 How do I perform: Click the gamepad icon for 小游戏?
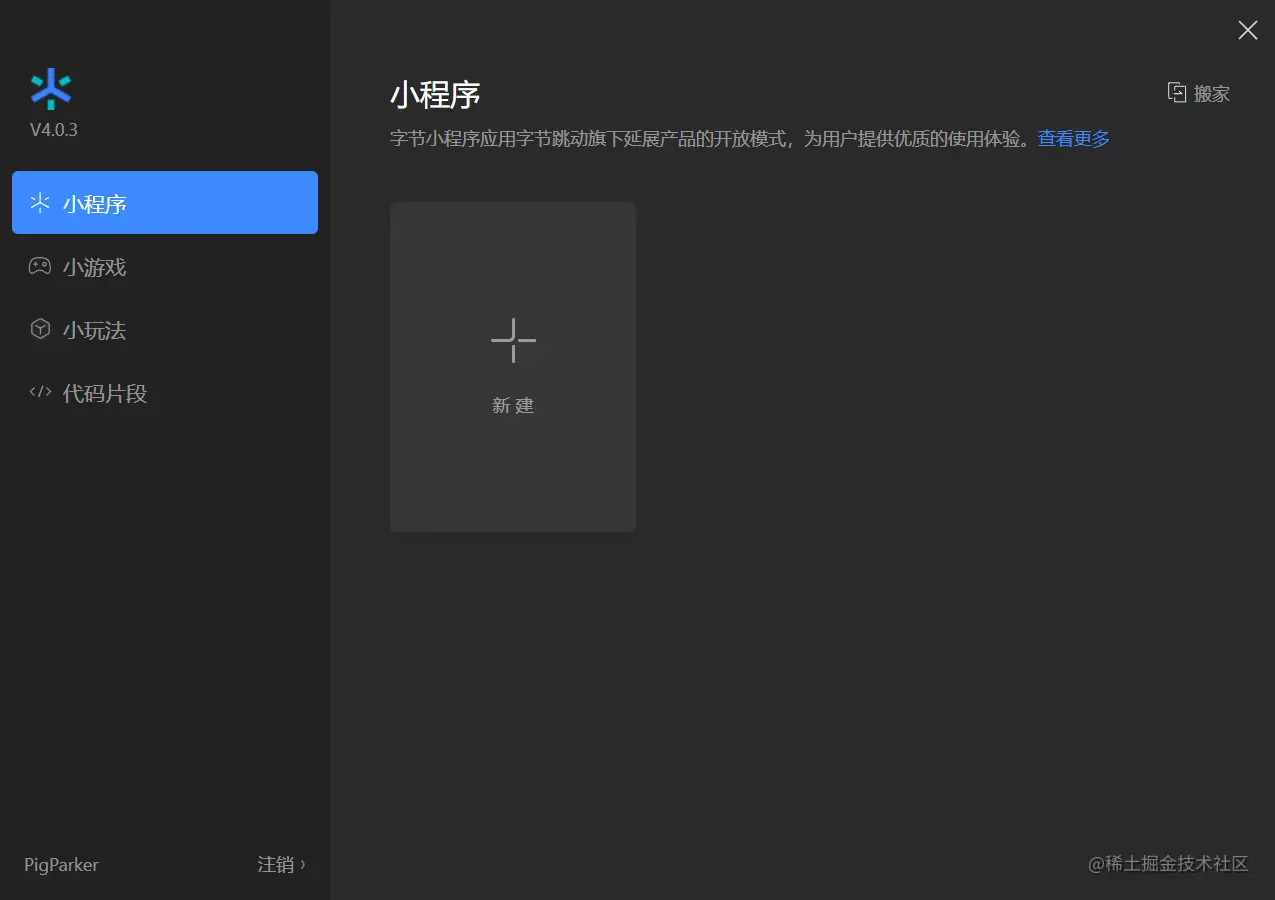coord(40,266)
